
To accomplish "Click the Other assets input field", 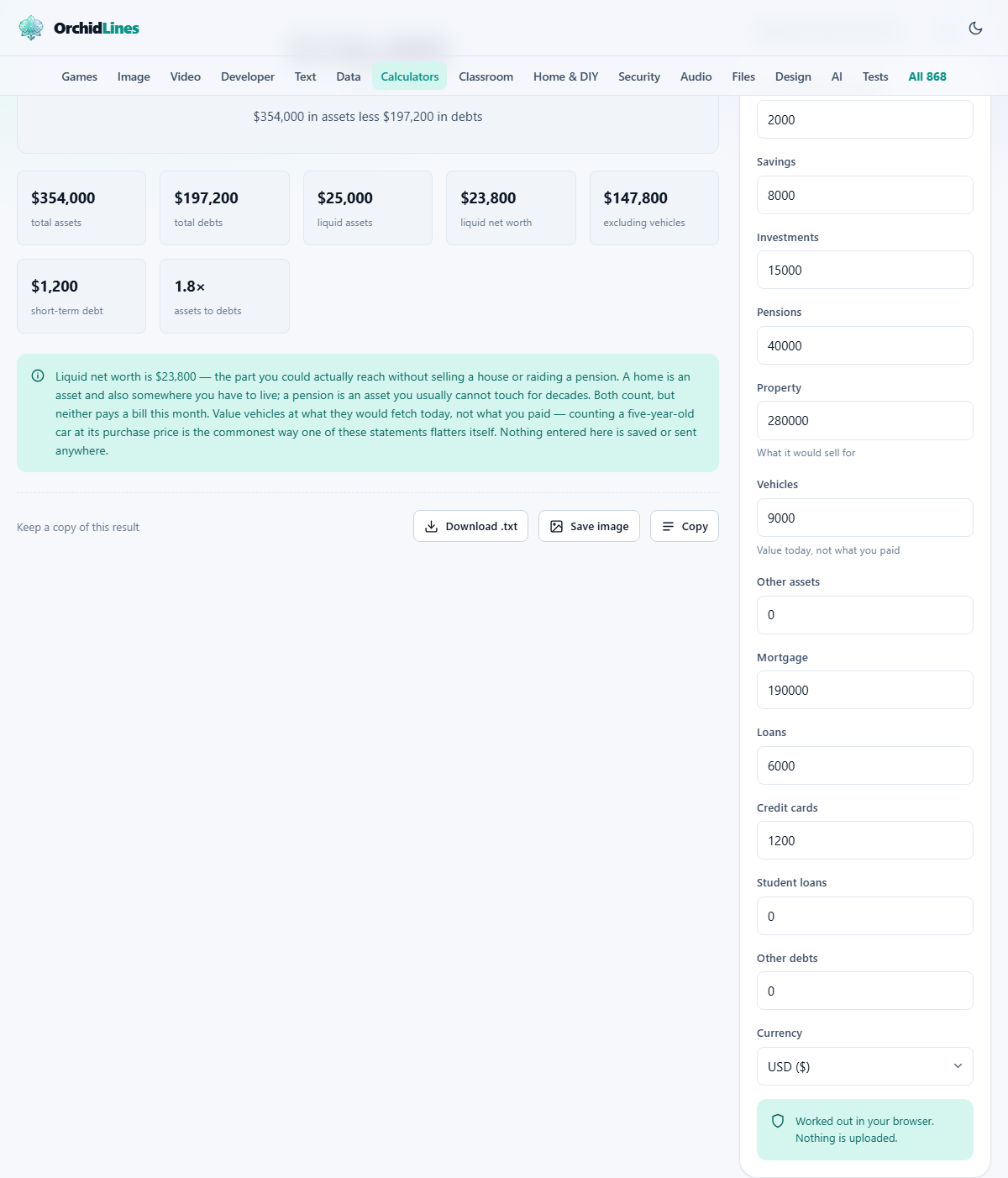I will point(865,615).
